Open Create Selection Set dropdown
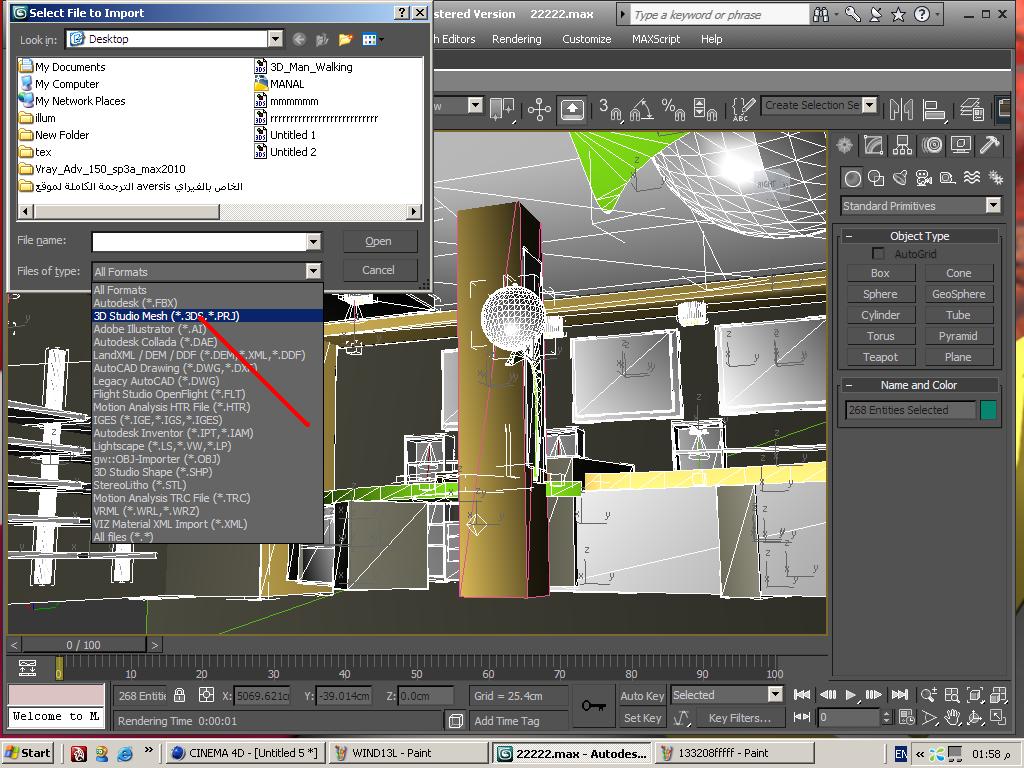This screenshot has height=768, width=1024. [x=869, y=104]
